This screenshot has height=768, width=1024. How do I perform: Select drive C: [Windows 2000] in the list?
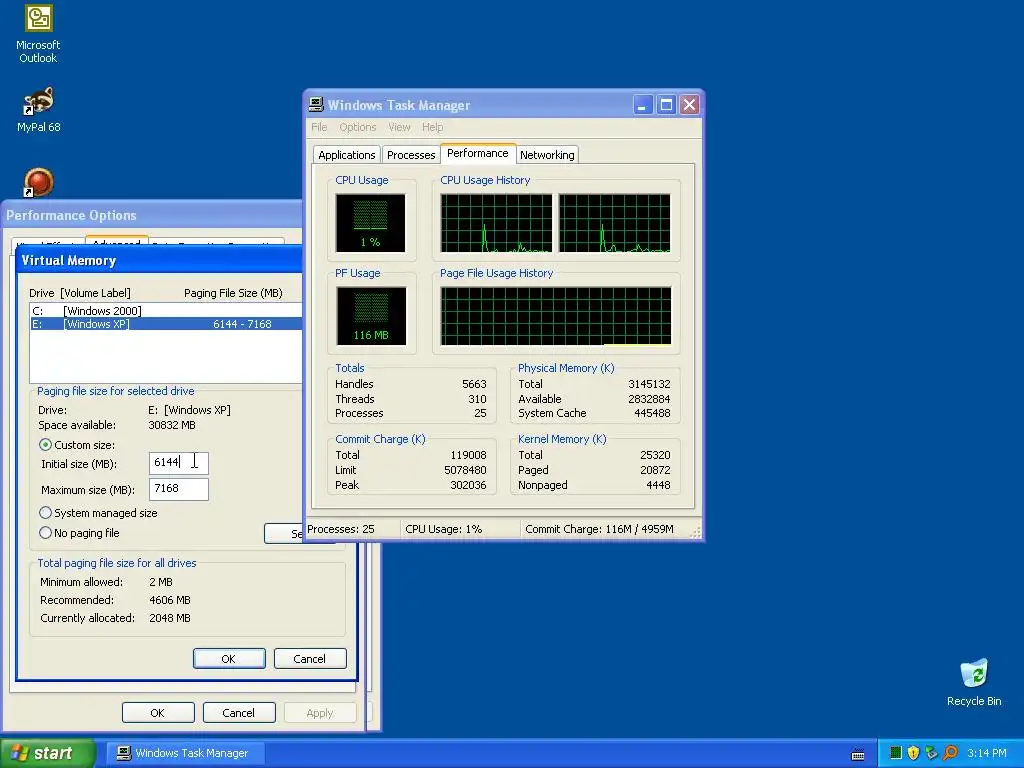pyautogui.click(x=167, y=311)
